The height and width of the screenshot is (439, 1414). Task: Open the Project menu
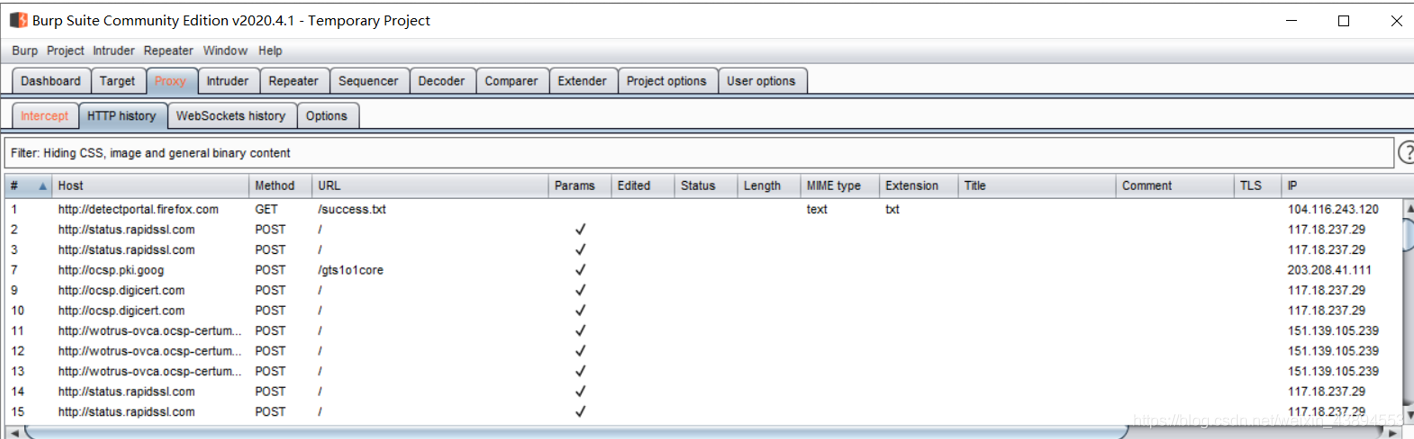click(66, 51)
